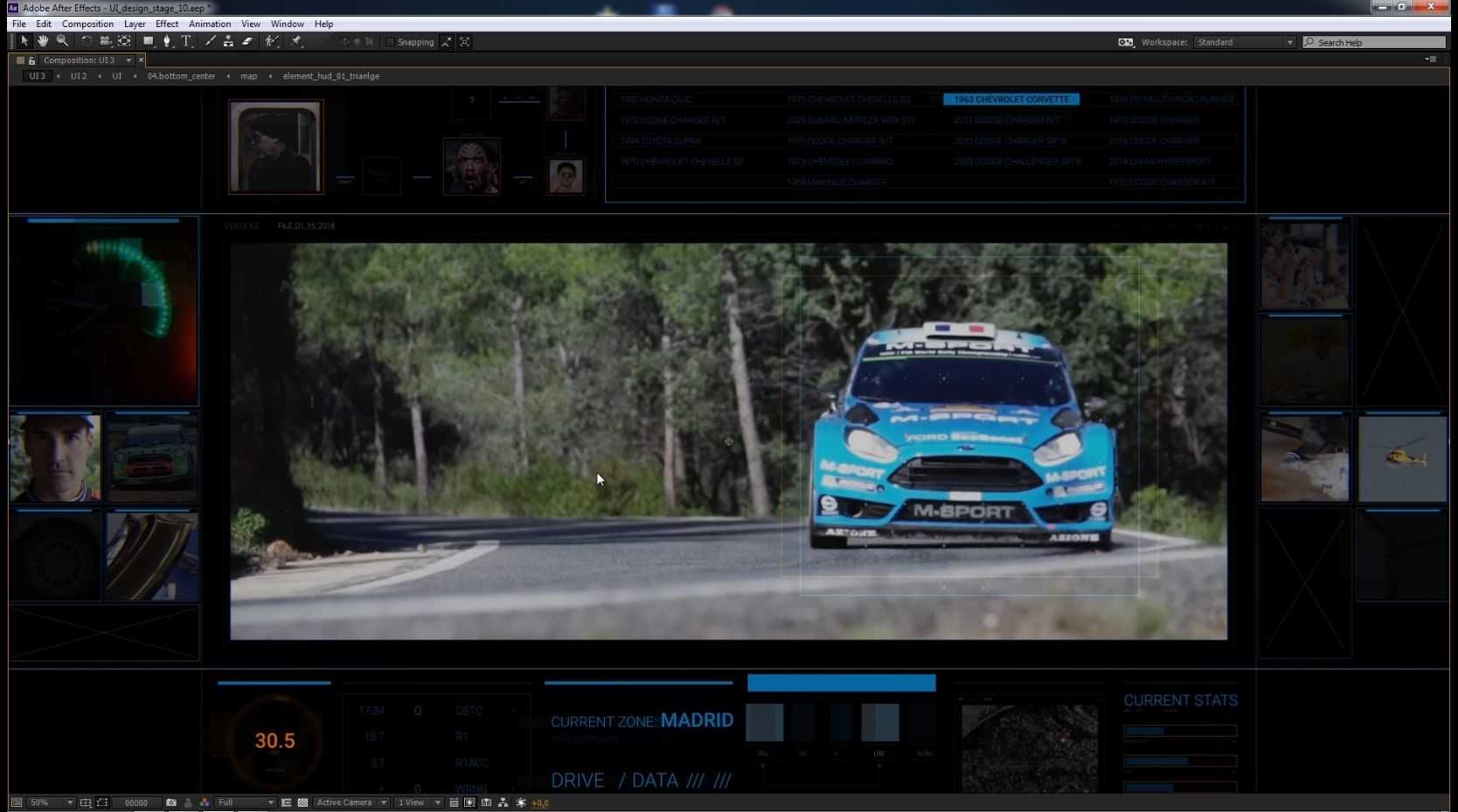Select the Hand tool

point(43,41)
